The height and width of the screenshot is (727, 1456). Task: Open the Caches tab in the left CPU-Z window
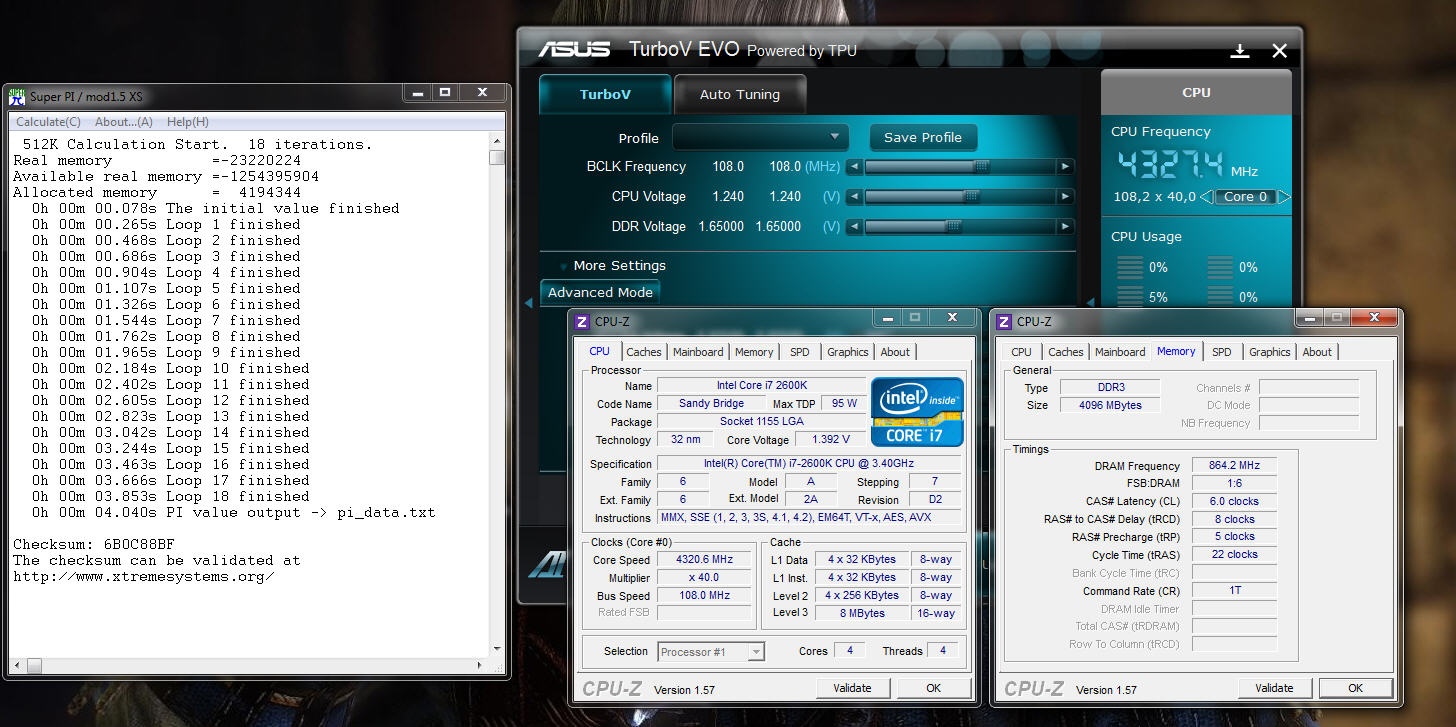(x=644, y=352)
